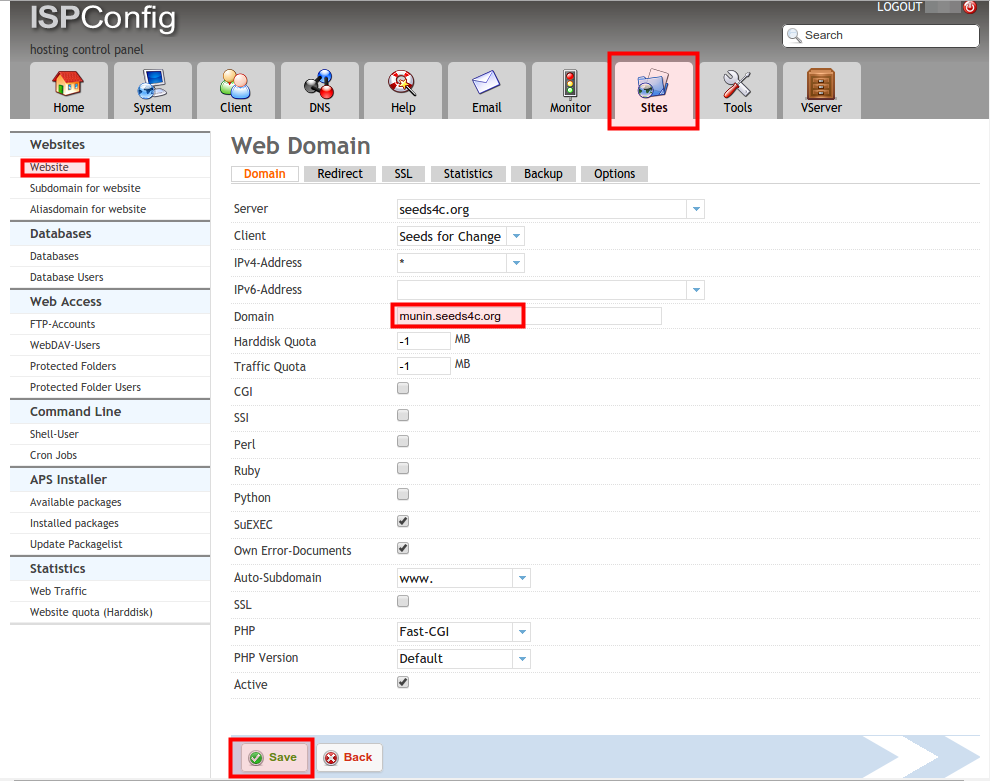Go to the Client module
Screen dimensions: 990x781
point(236,90)
